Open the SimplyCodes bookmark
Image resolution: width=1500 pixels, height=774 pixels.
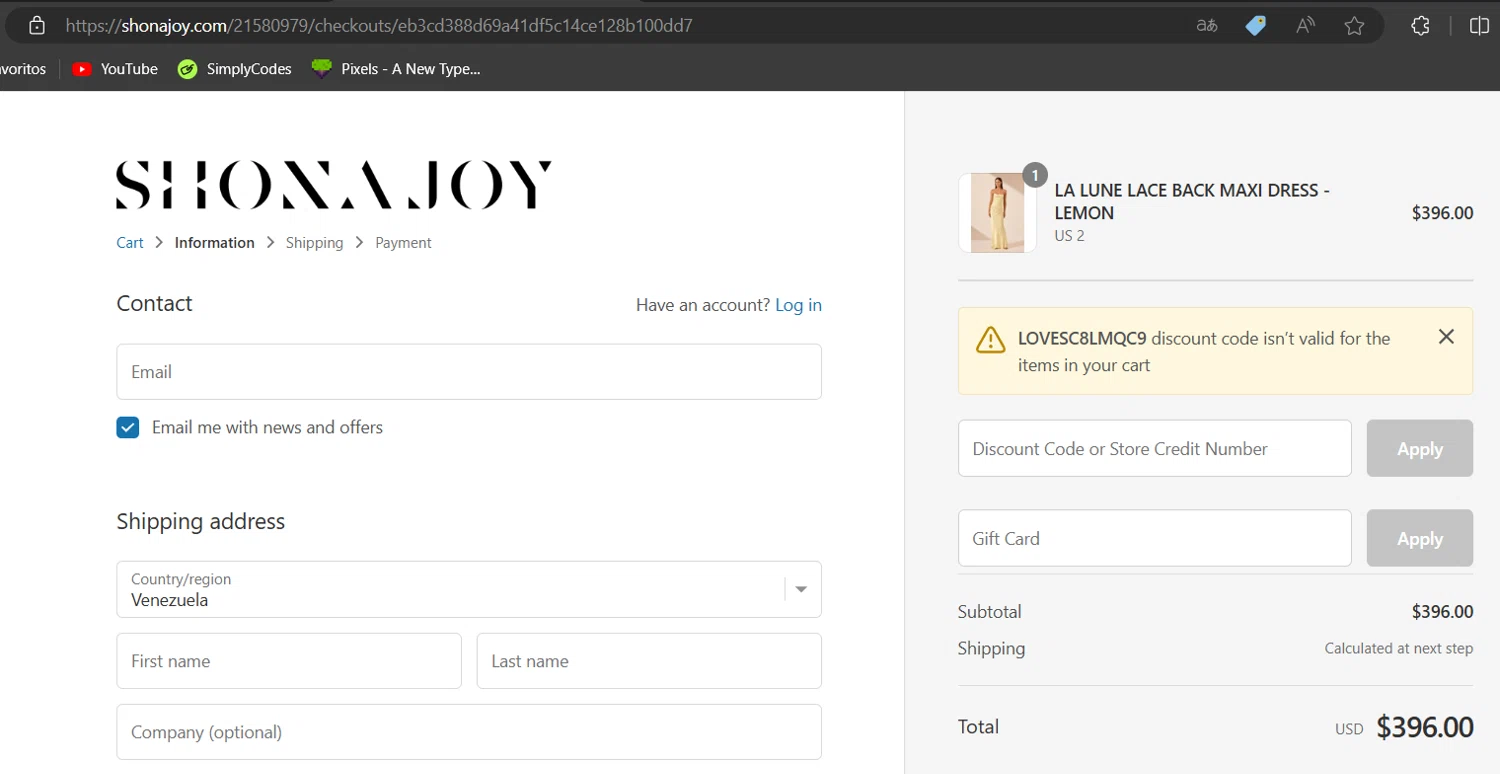coord(234,69)
